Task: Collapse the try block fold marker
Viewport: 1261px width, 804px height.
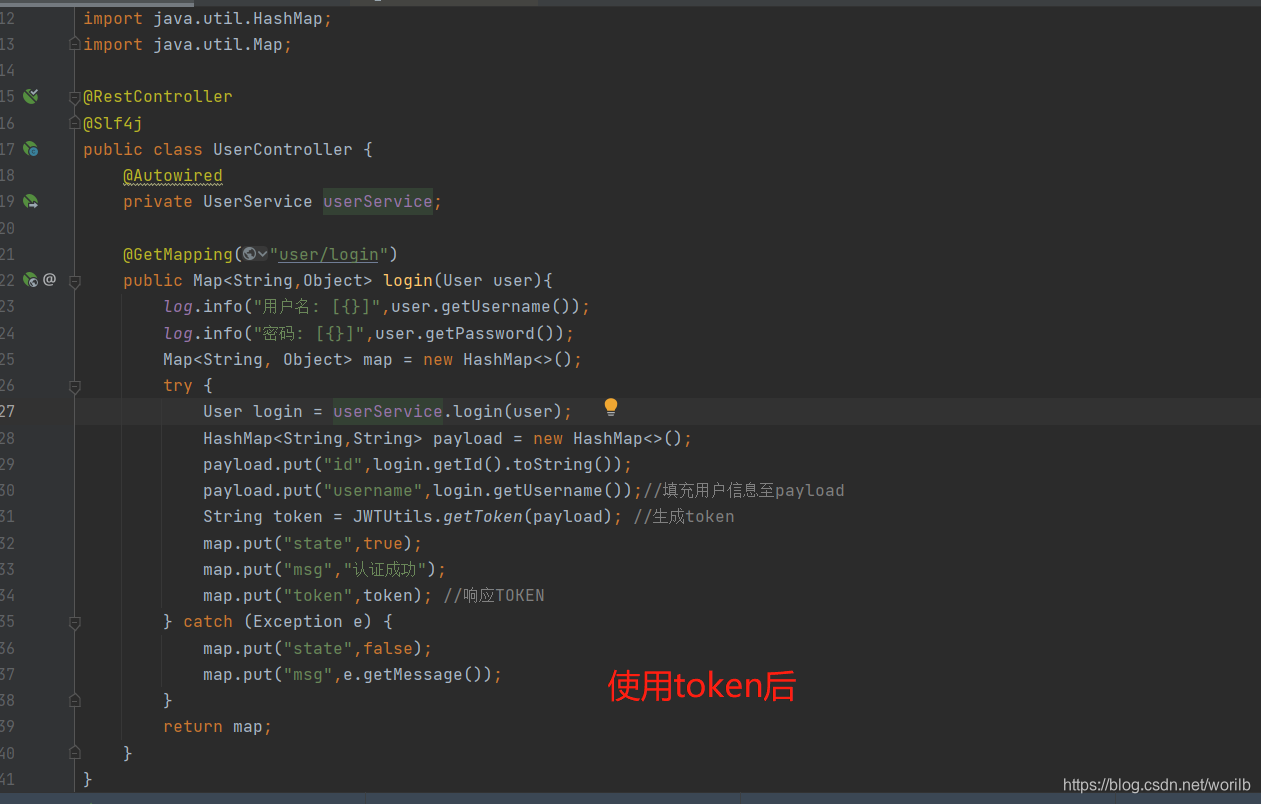Action: click(74, 386)
